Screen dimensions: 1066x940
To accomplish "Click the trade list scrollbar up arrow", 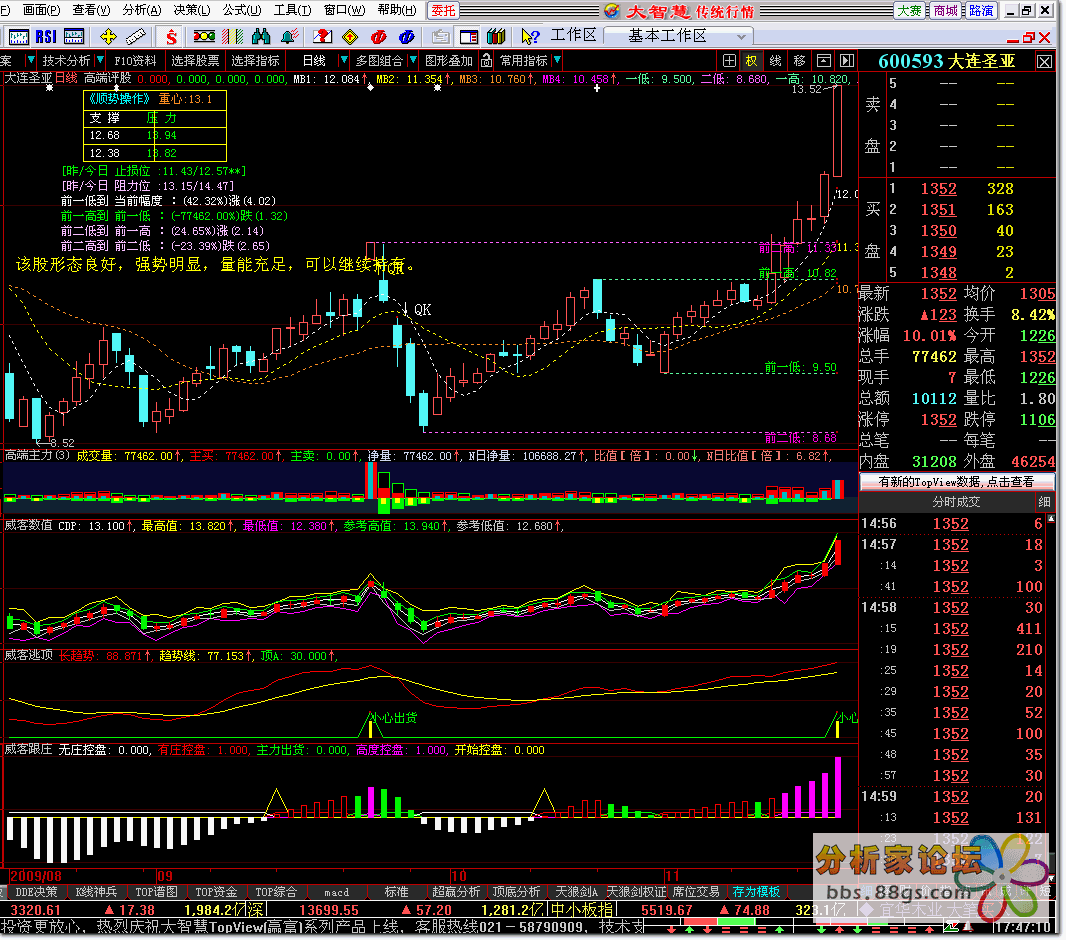I will click(x=1051, y=519).
